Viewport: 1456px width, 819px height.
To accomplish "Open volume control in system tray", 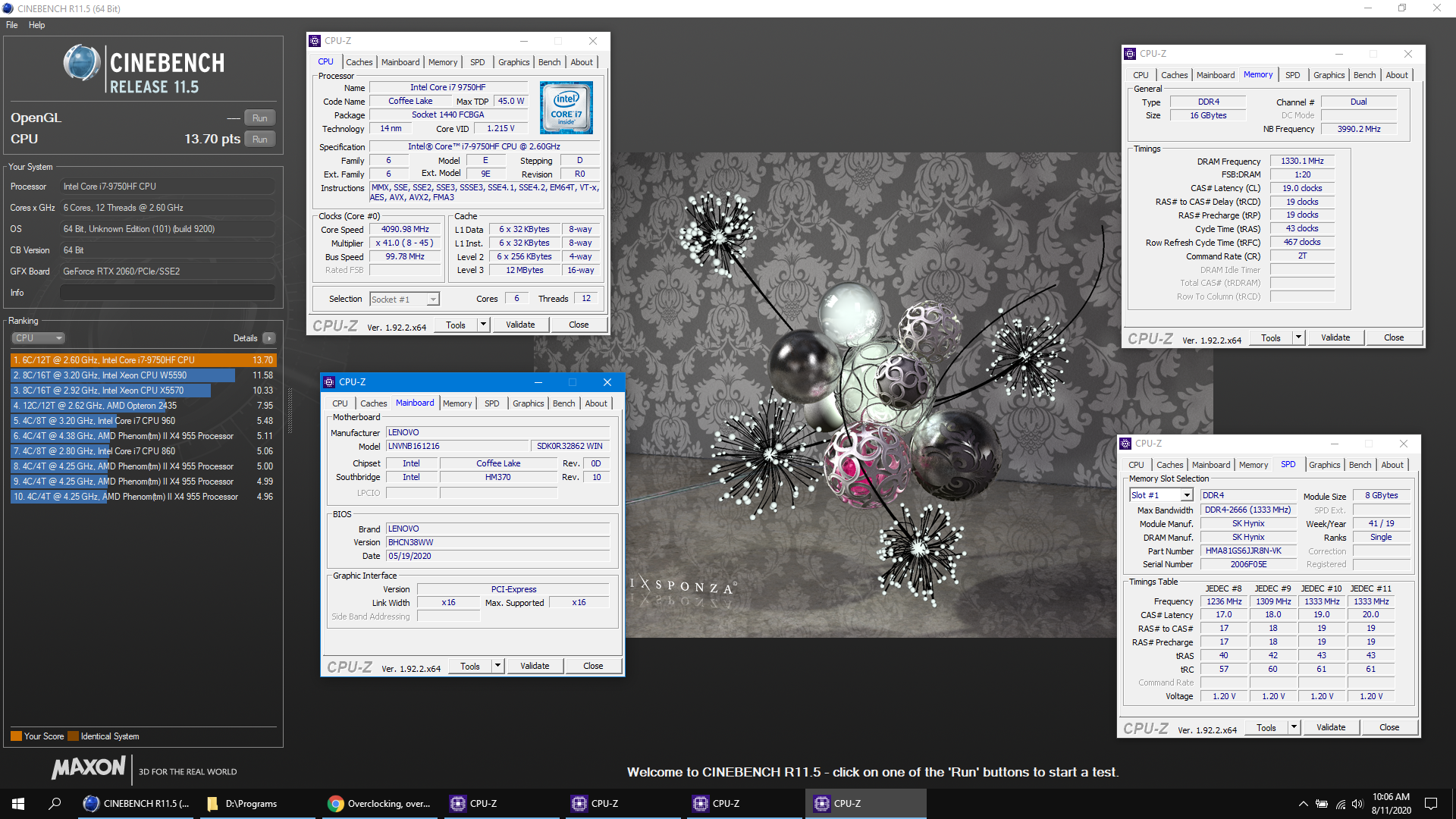I will (1357, 804).
